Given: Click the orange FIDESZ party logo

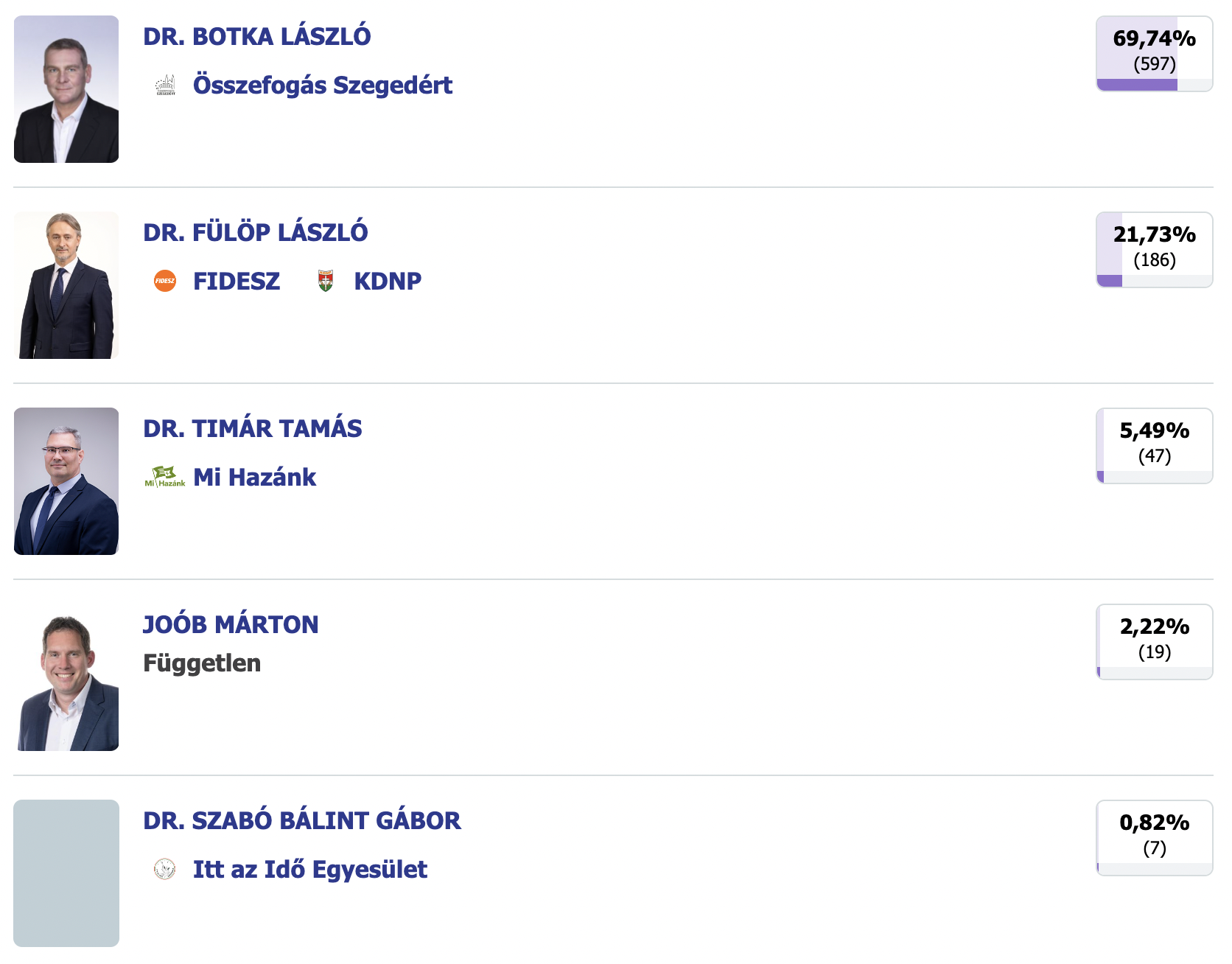Looking at the screenshot, I should point(165,281).
